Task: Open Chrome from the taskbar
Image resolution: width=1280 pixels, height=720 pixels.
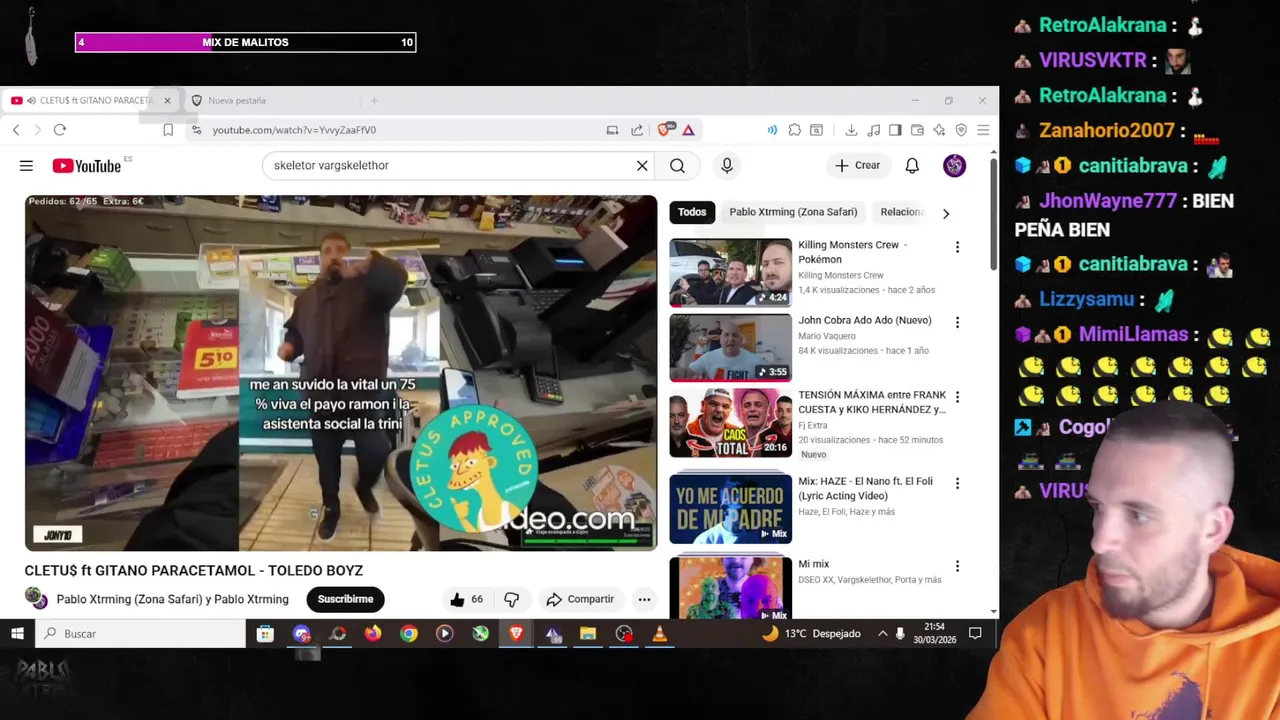Action: (x=409, y=633)
